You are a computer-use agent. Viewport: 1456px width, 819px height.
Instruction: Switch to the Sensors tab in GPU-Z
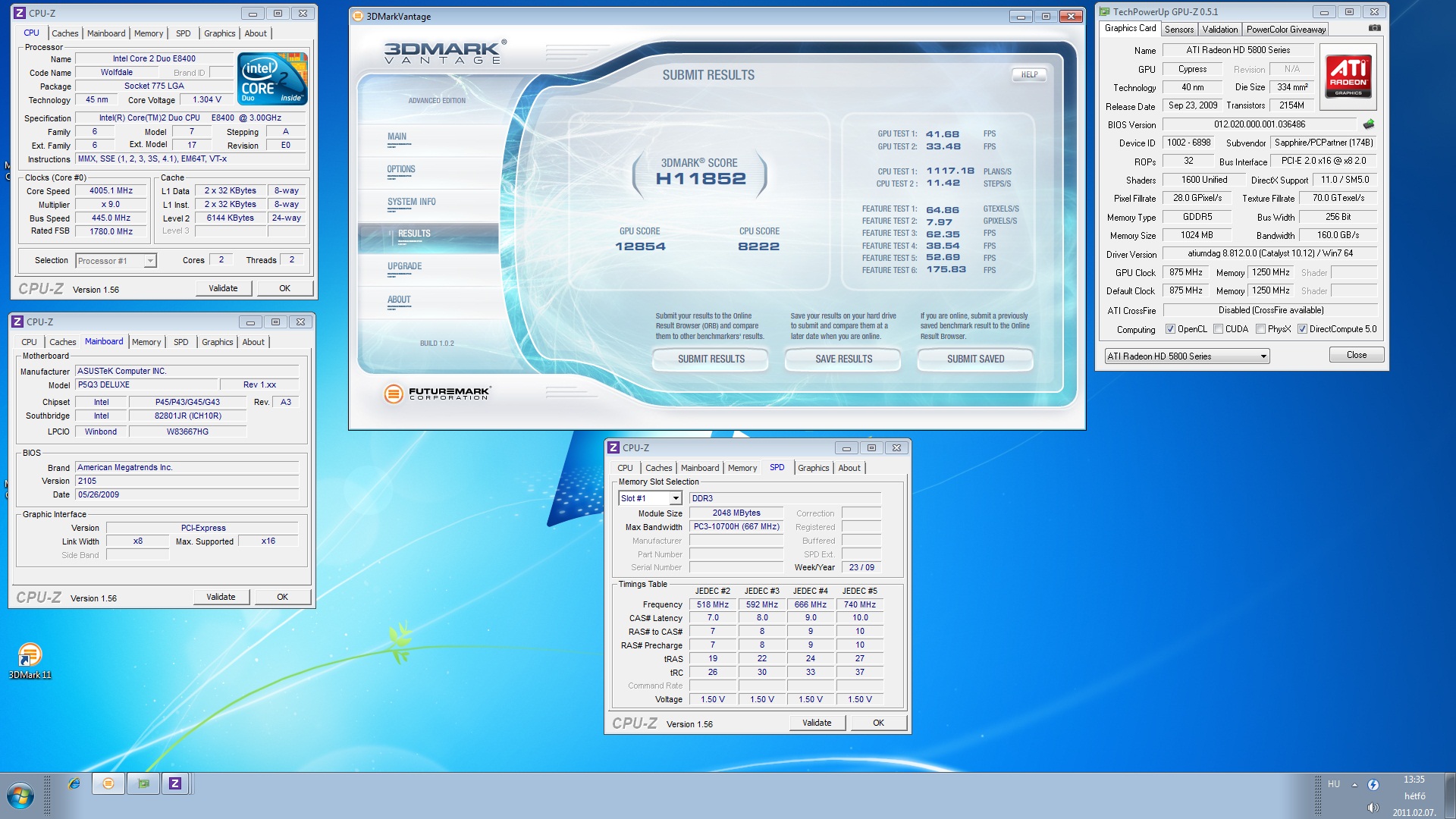1178,30
